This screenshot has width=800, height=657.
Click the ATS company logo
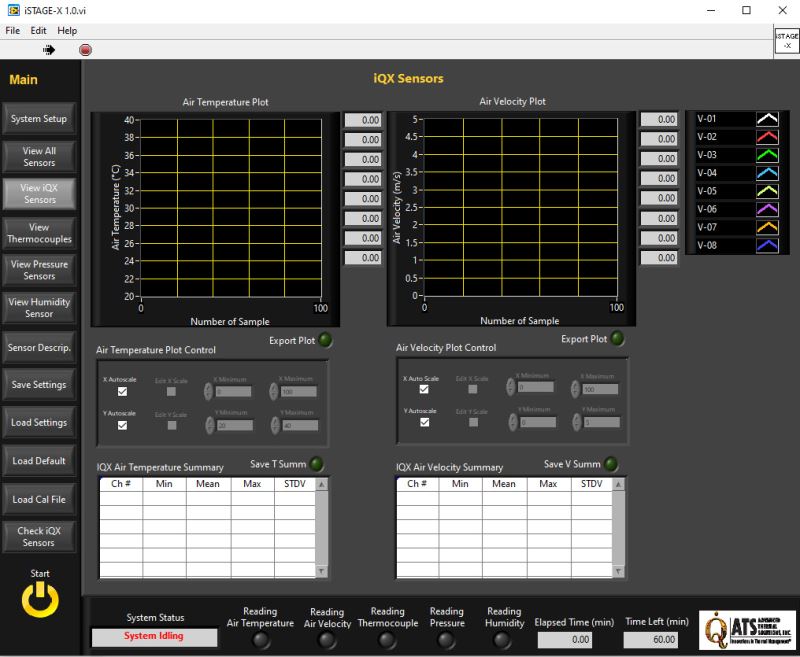point(747,629)
